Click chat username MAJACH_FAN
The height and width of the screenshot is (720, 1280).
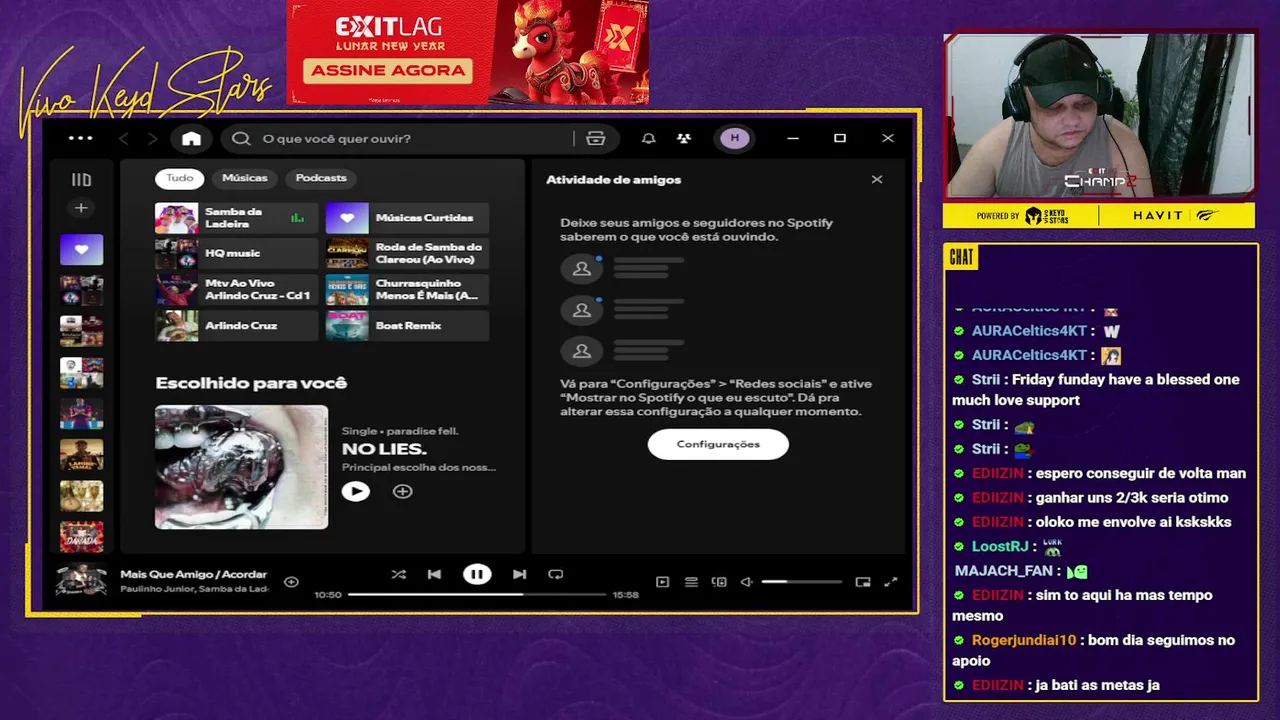click(1004, 571)
